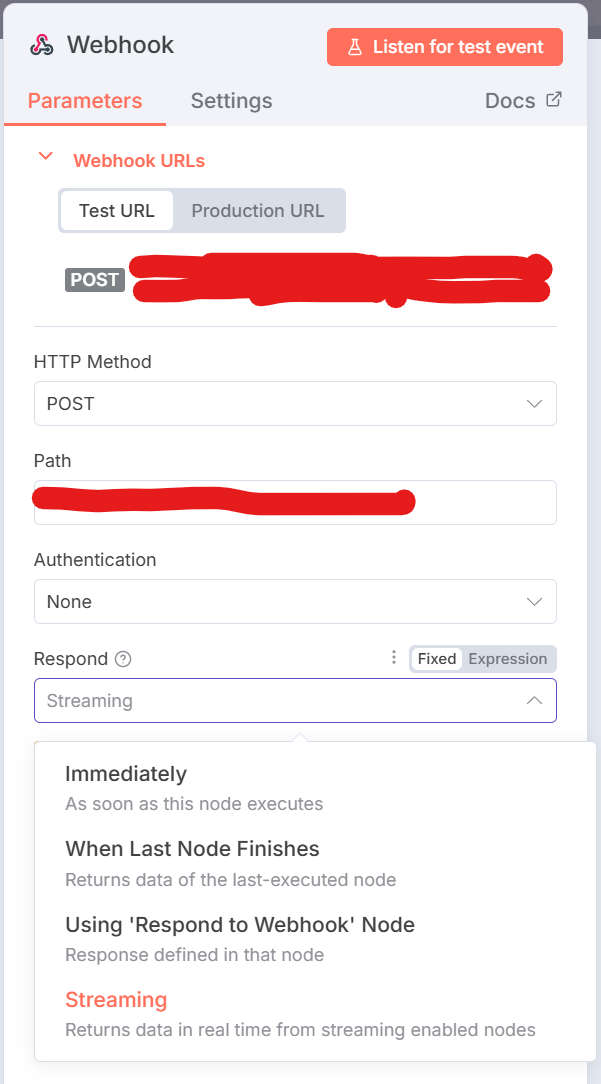This screenshot has width=601, height=1084.
Task: Set Respond field to Expression mode
Action: (508, 659)
